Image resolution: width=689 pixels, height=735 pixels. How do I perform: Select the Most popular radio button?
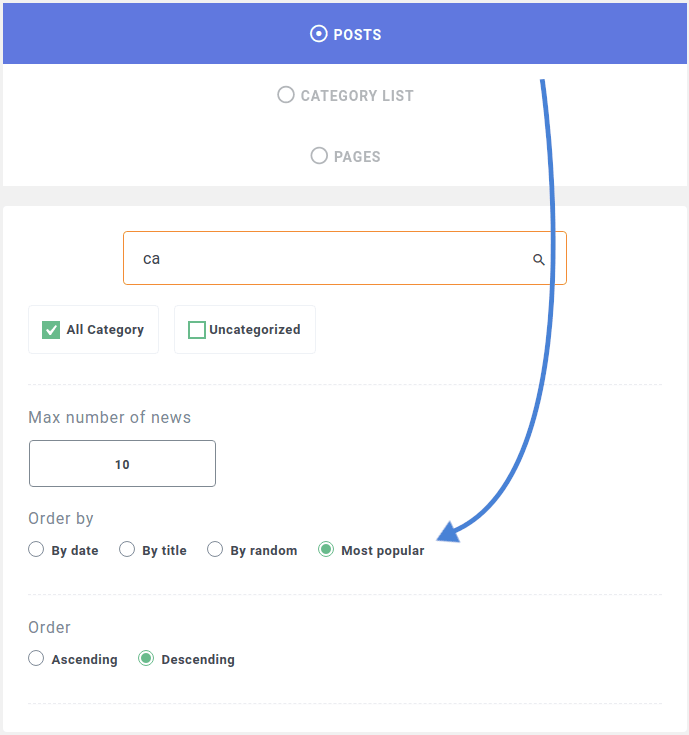pos(326,549)
